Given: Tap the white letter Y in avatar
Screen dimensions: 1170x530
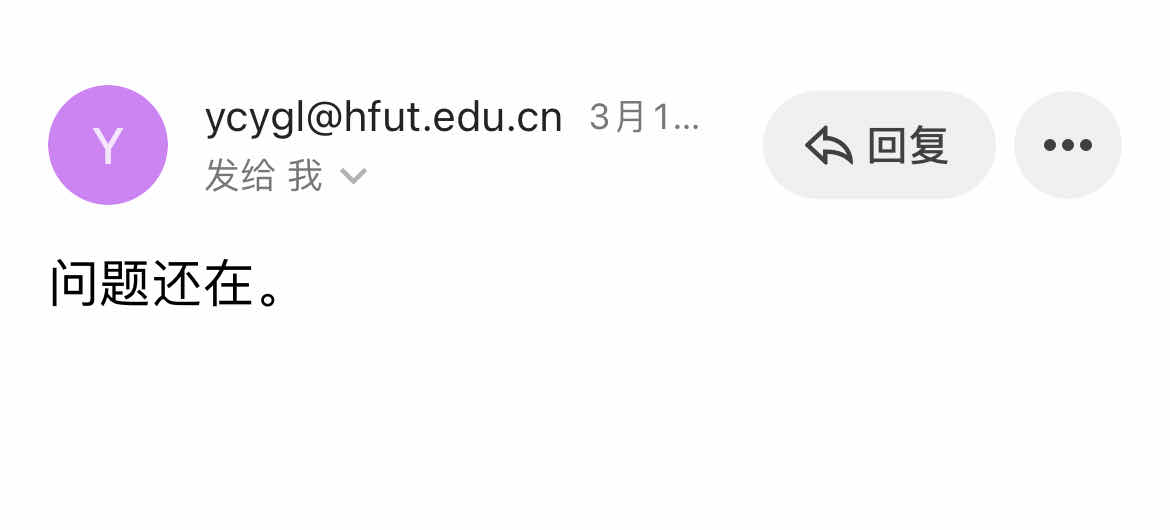Looking at the screenshot, I should tap(107, 146).
